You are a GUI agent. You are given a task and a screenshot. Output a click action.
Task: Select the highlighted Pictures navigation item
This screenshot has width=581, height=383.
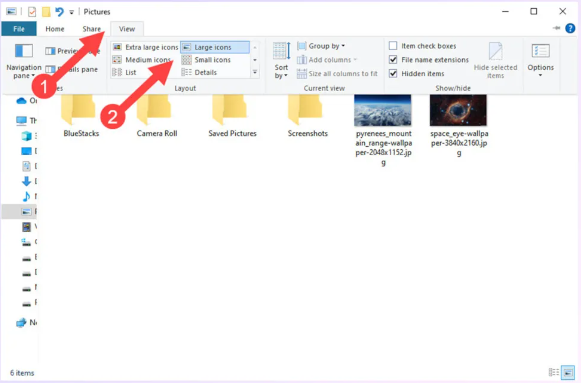pyautogui.click(x=20, y=212)
